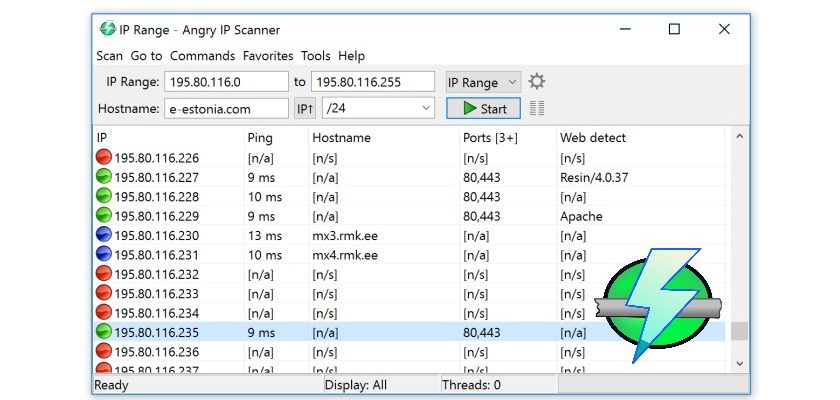Image resolution: width=840 pixels, height=400 pixels.
Task: Click the Angry IP Scanner title bar icon
Action: (108, 29)
